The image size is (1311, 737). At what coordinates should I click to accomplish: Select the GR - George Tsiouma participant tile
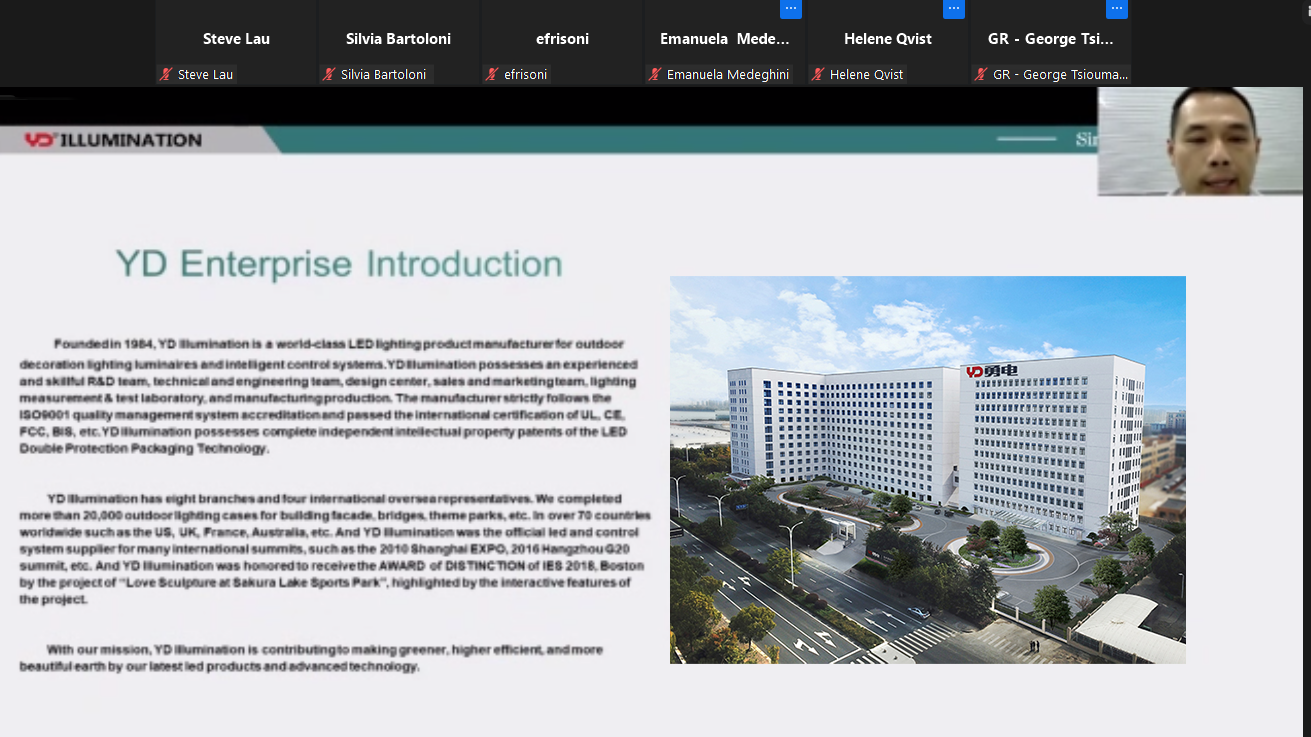[1050, 39]
